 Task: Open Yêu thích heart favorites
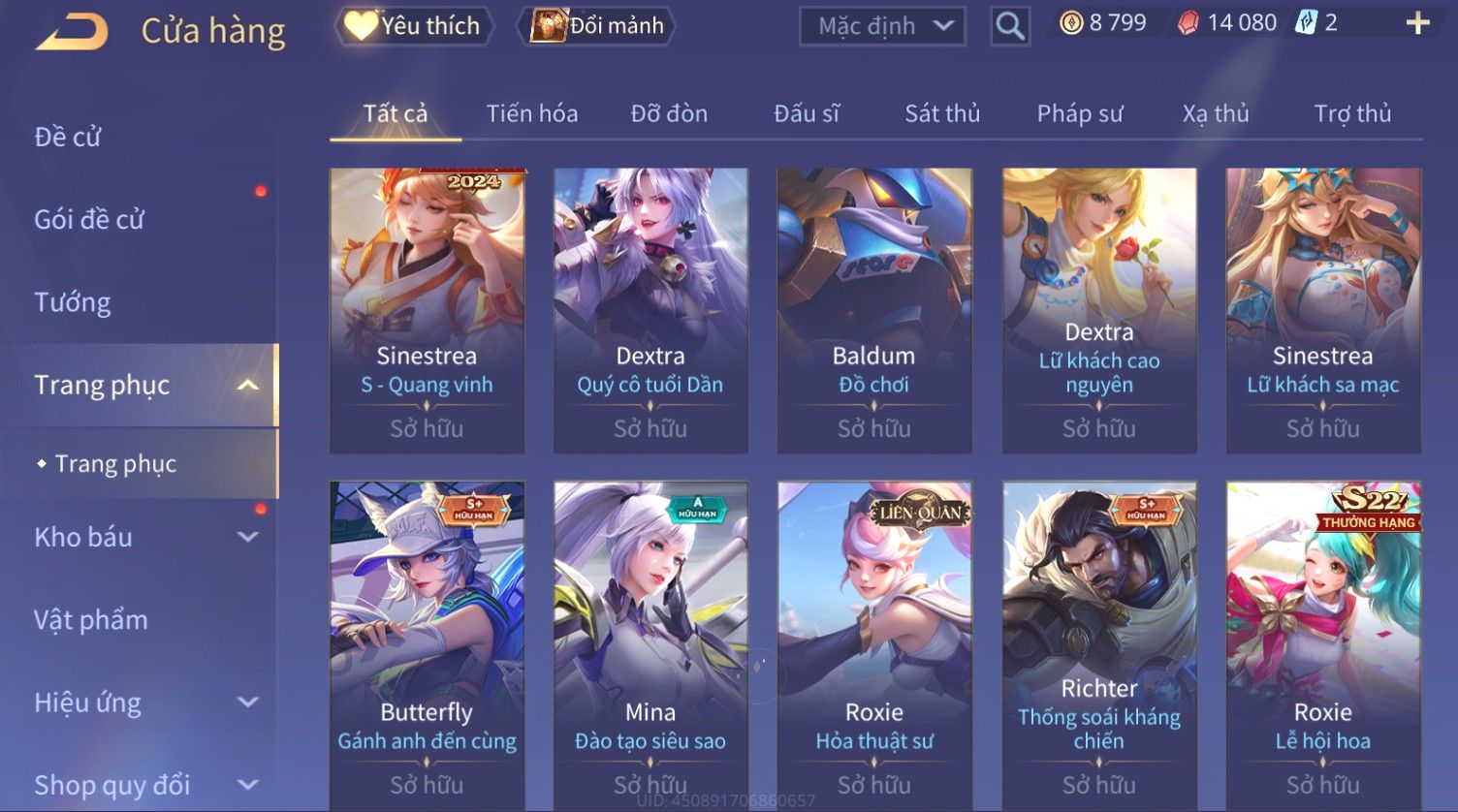pyautogui.click(x=414, y=25)
